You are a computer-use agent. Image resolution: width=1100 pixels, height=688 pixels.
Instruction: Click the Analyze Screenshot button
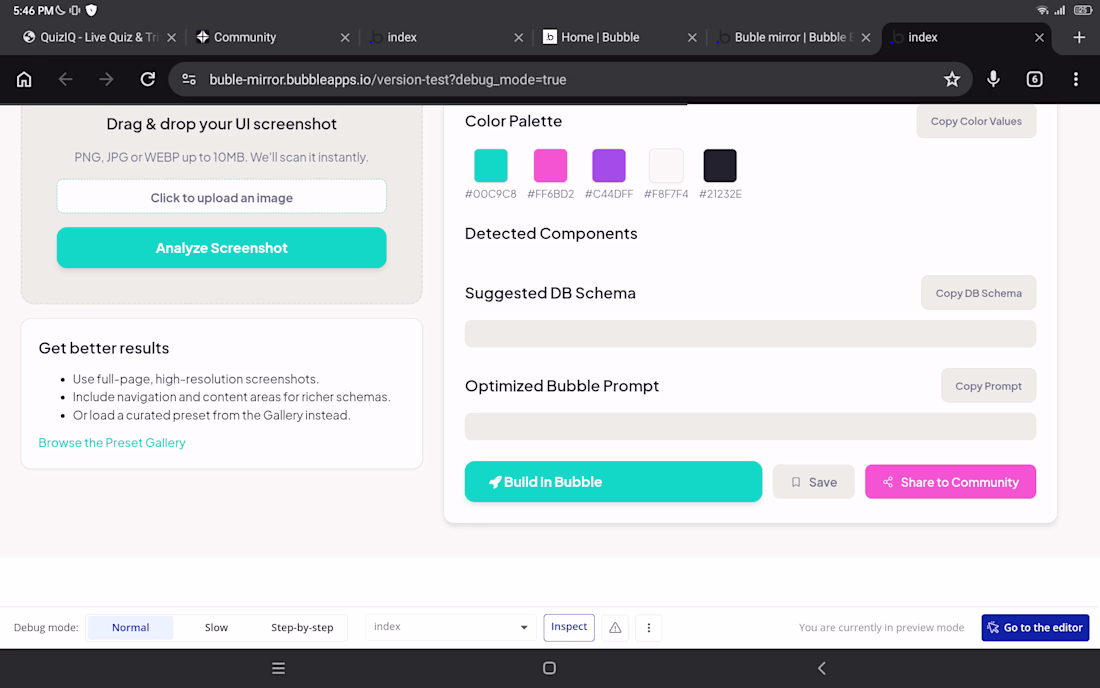222,248
